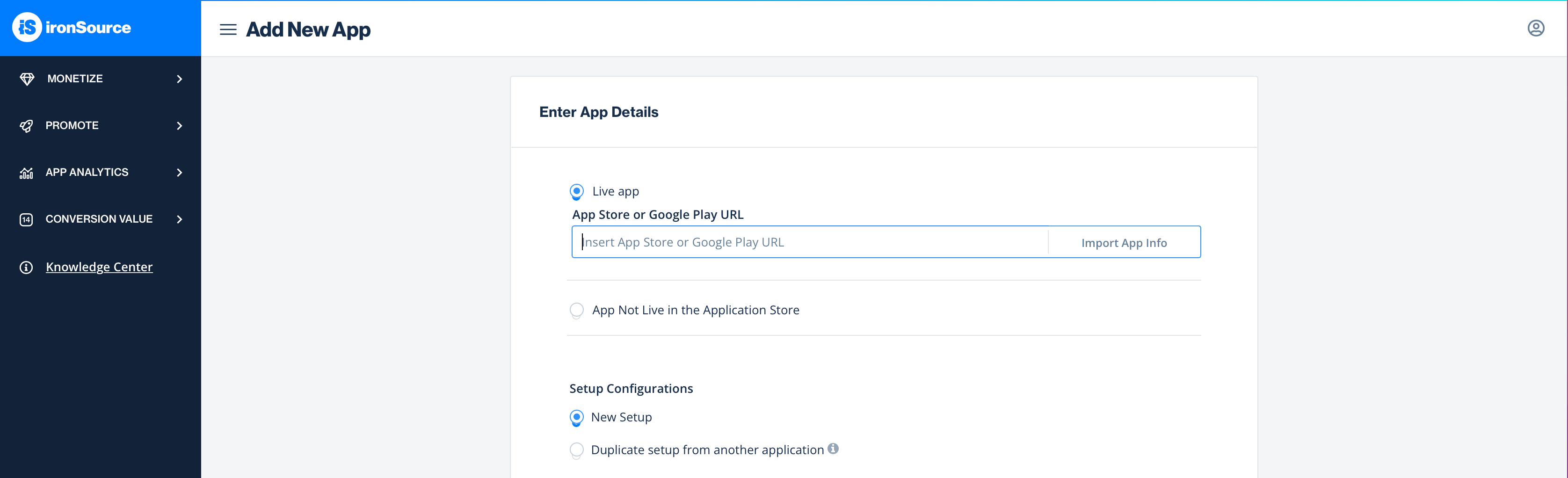Expand the Monetize menu chevron
The image size is (1568, 478).
[180, 79]
